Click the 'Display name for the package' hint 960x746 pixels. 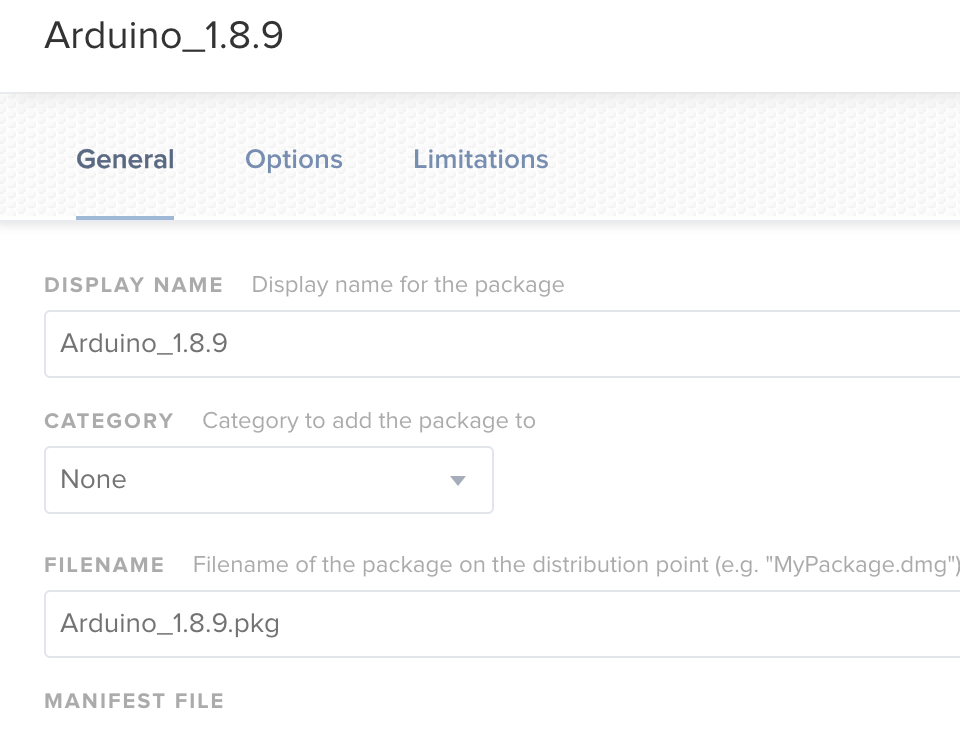coord(408,285)
